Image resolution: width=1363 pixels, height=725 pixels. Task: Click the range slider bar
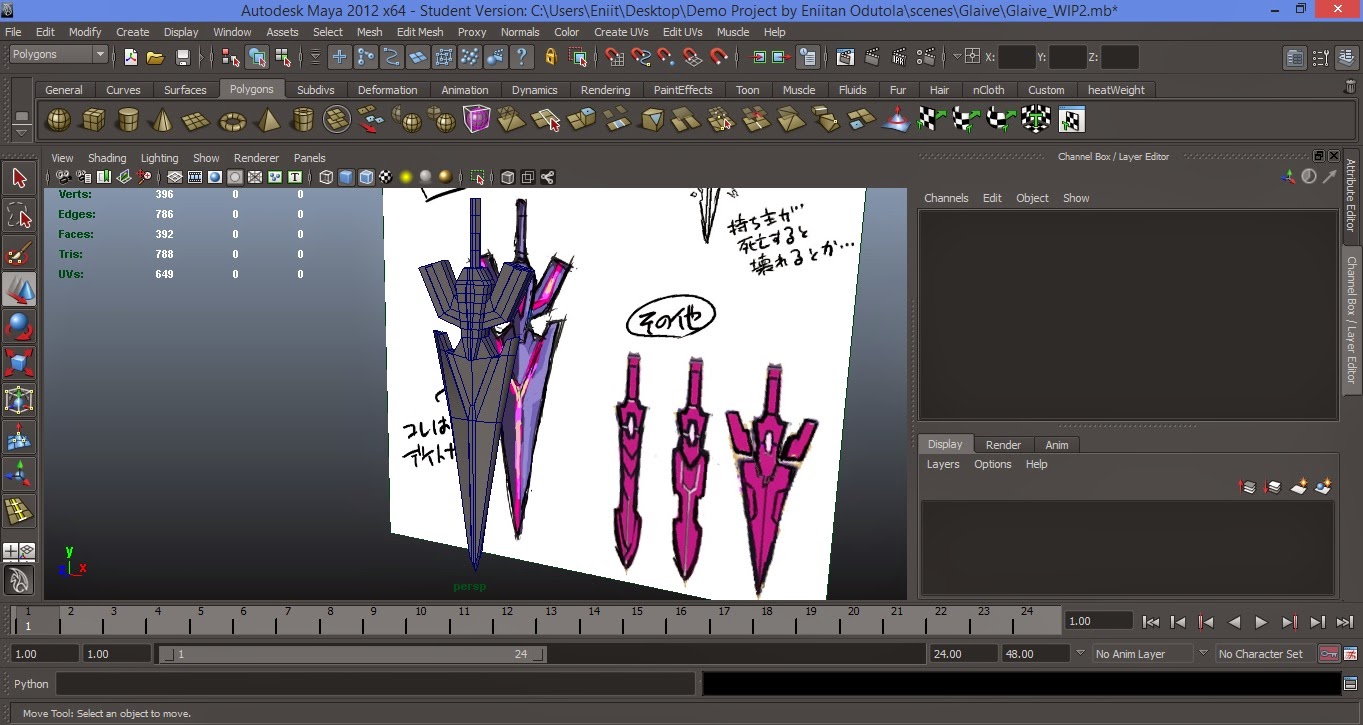[353, 654]
